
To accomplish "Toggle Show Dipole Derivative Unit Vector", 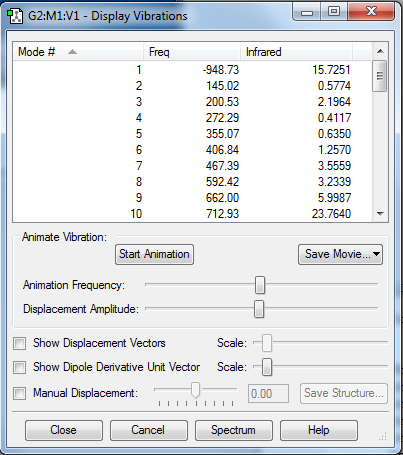I will coord(19,367).
